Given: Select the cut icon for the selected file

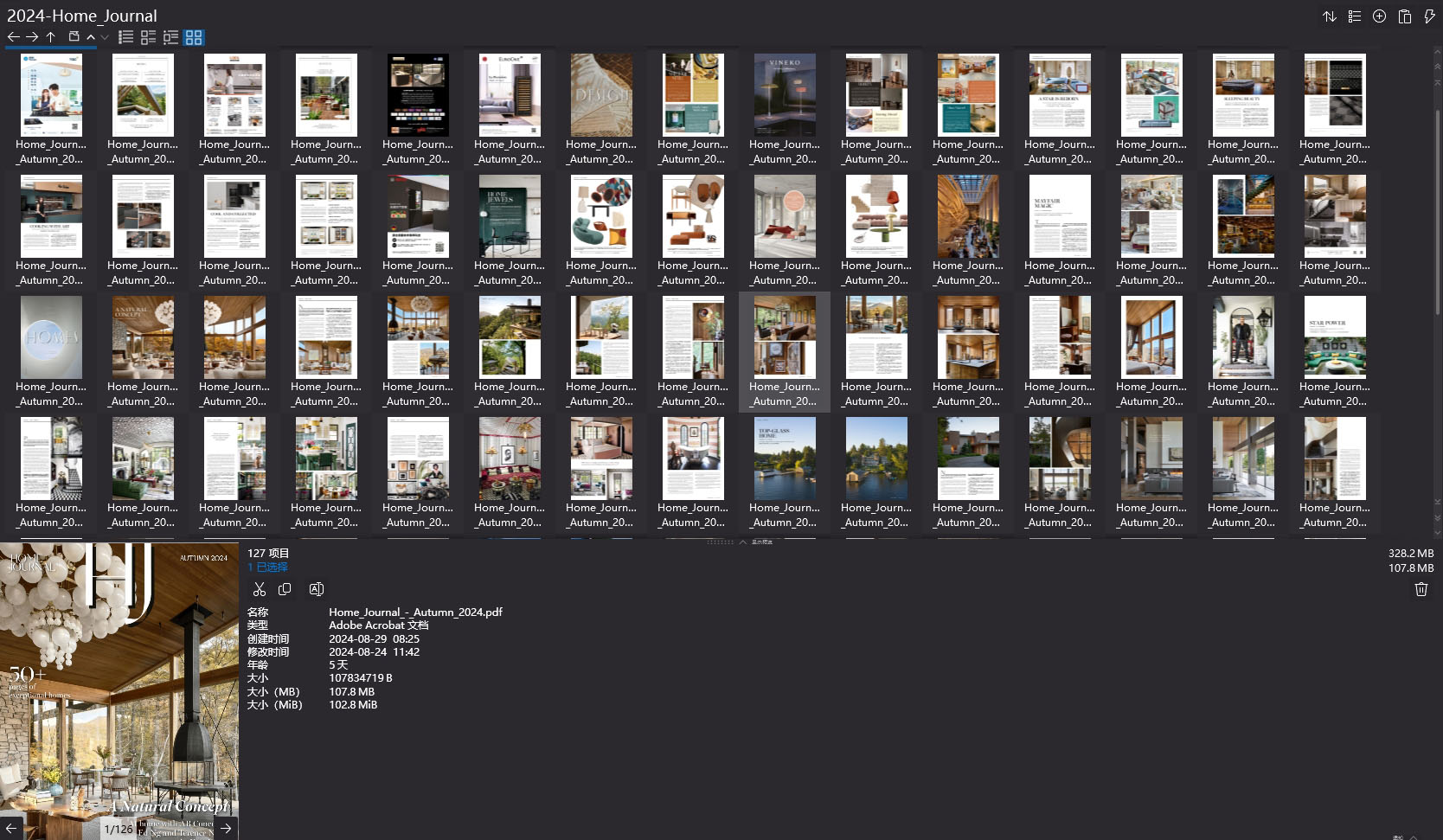Looking at the screenshot, I should (259, 588).
